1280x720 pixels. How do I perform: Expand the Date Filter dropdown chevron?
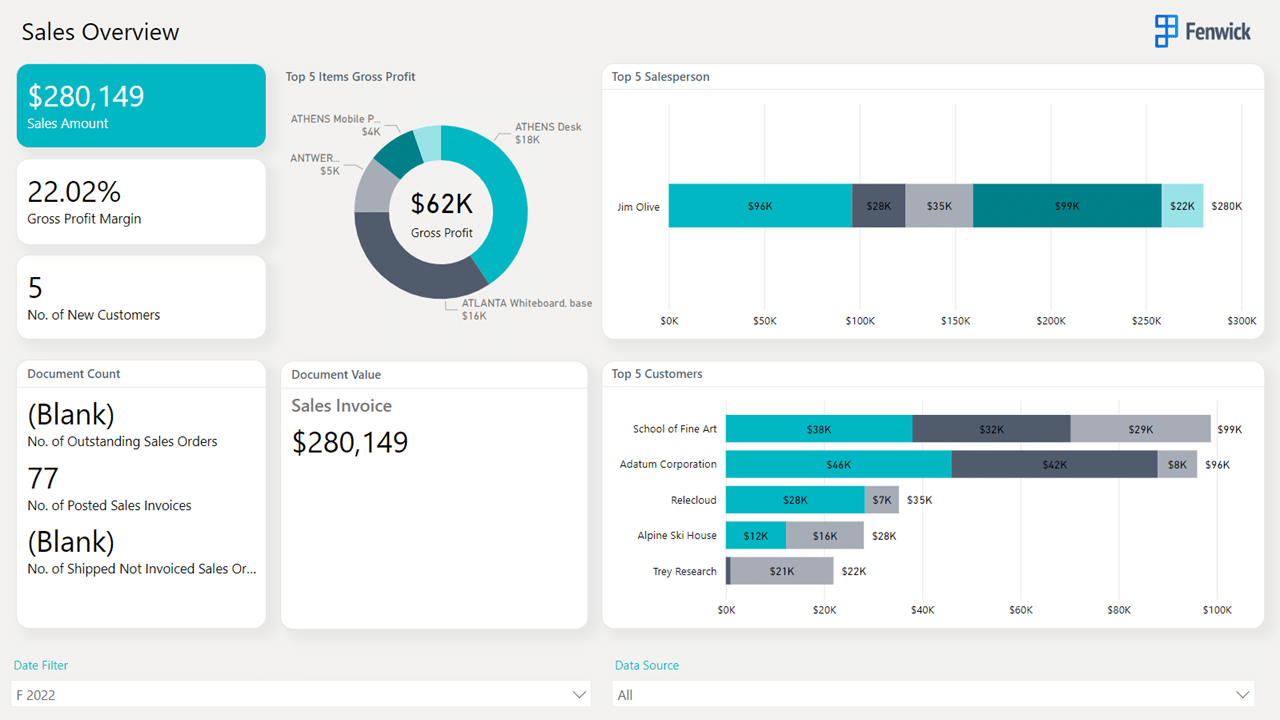coord(579,694)
